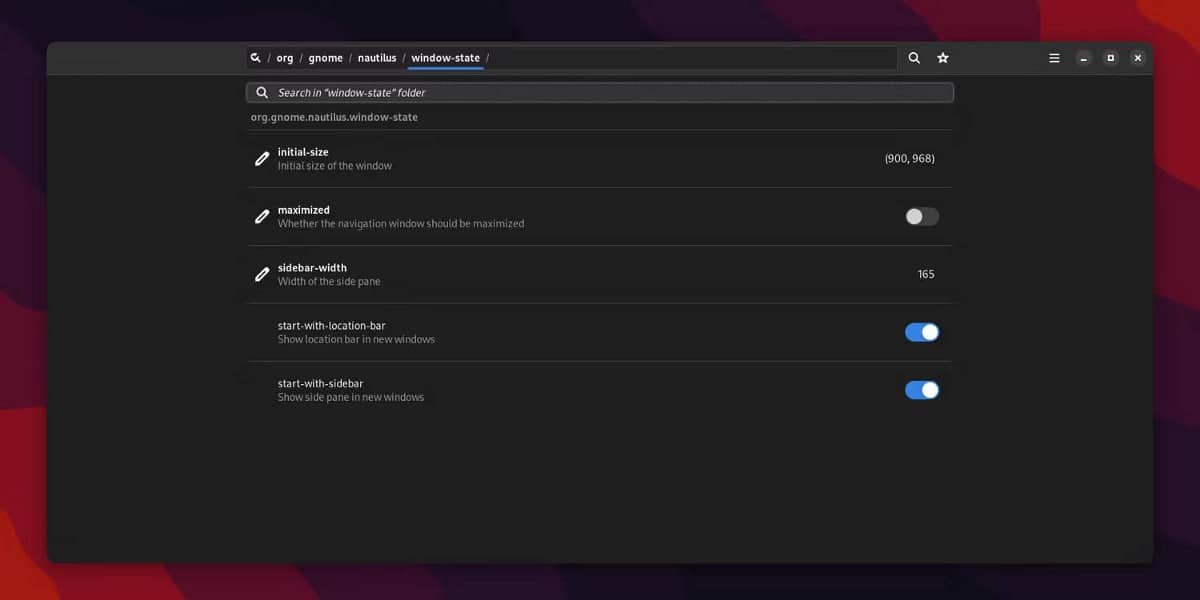The height and width of the screenshot is (600, 1200).
Task: Go to the gnome folder via breadcrumb
Action: pos(325,57)
